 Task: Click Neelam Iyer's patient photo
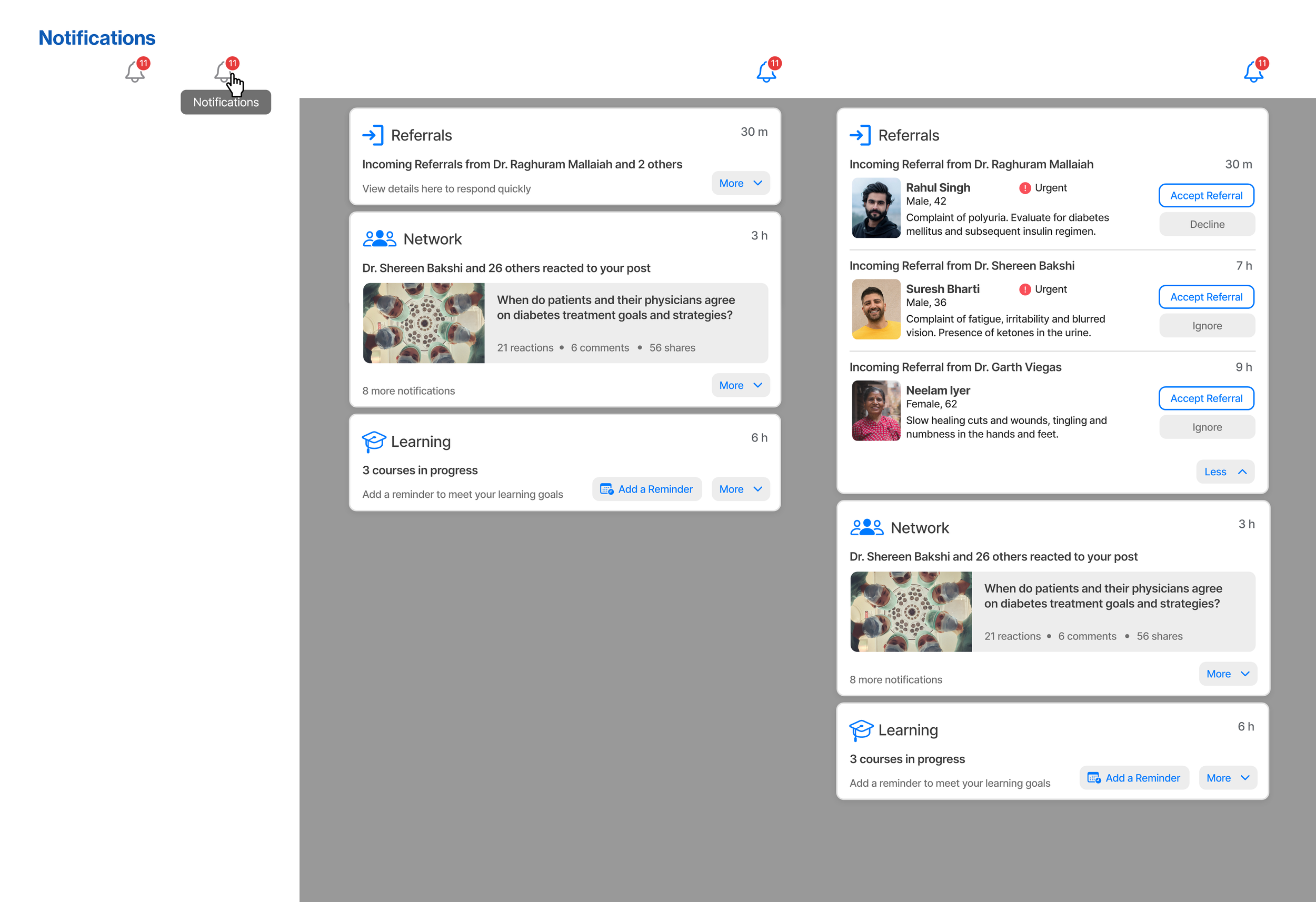point(875,410)
